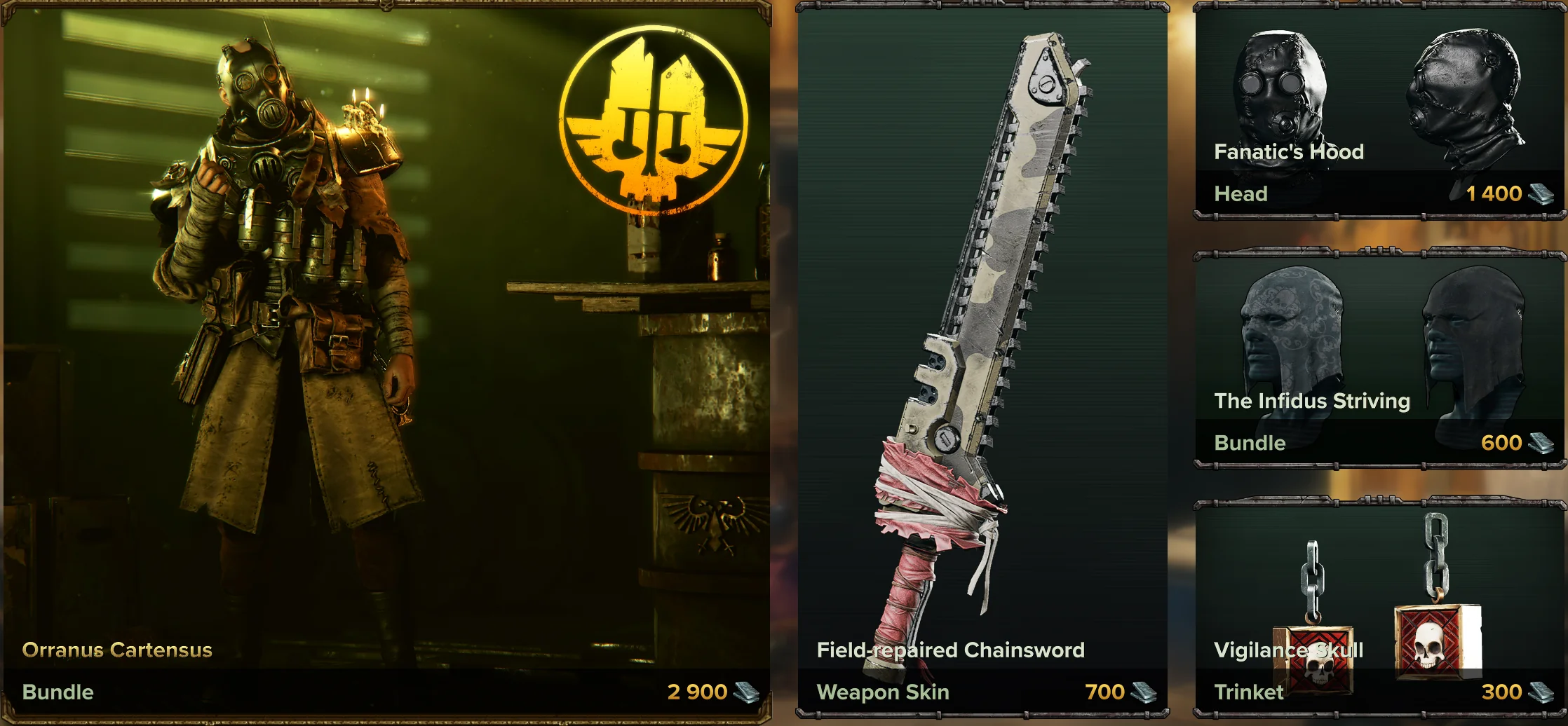Open The Infidus Striving bundle label

[x=1311, y=401]
